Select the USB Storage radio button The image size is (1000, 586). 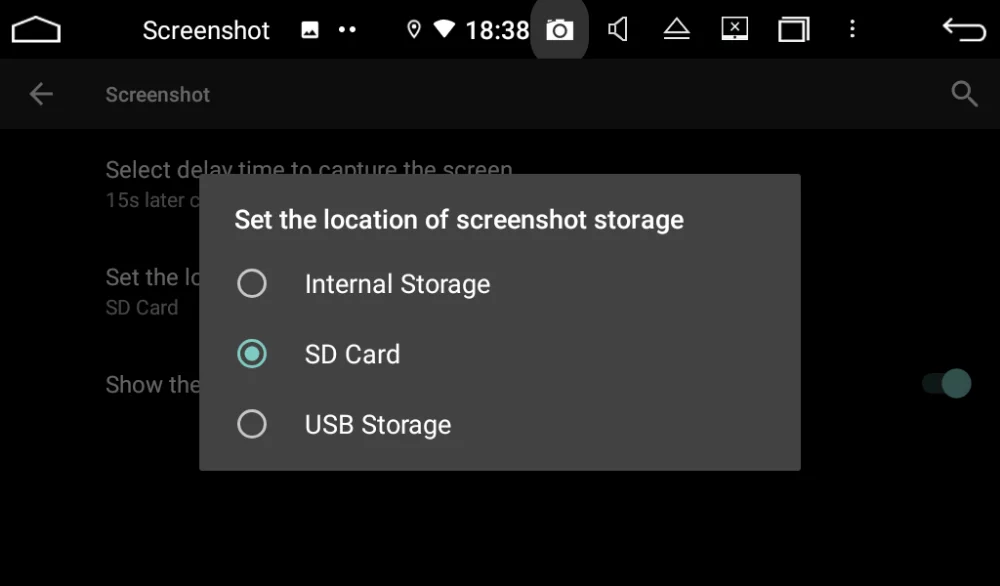[x=251, y=424]
